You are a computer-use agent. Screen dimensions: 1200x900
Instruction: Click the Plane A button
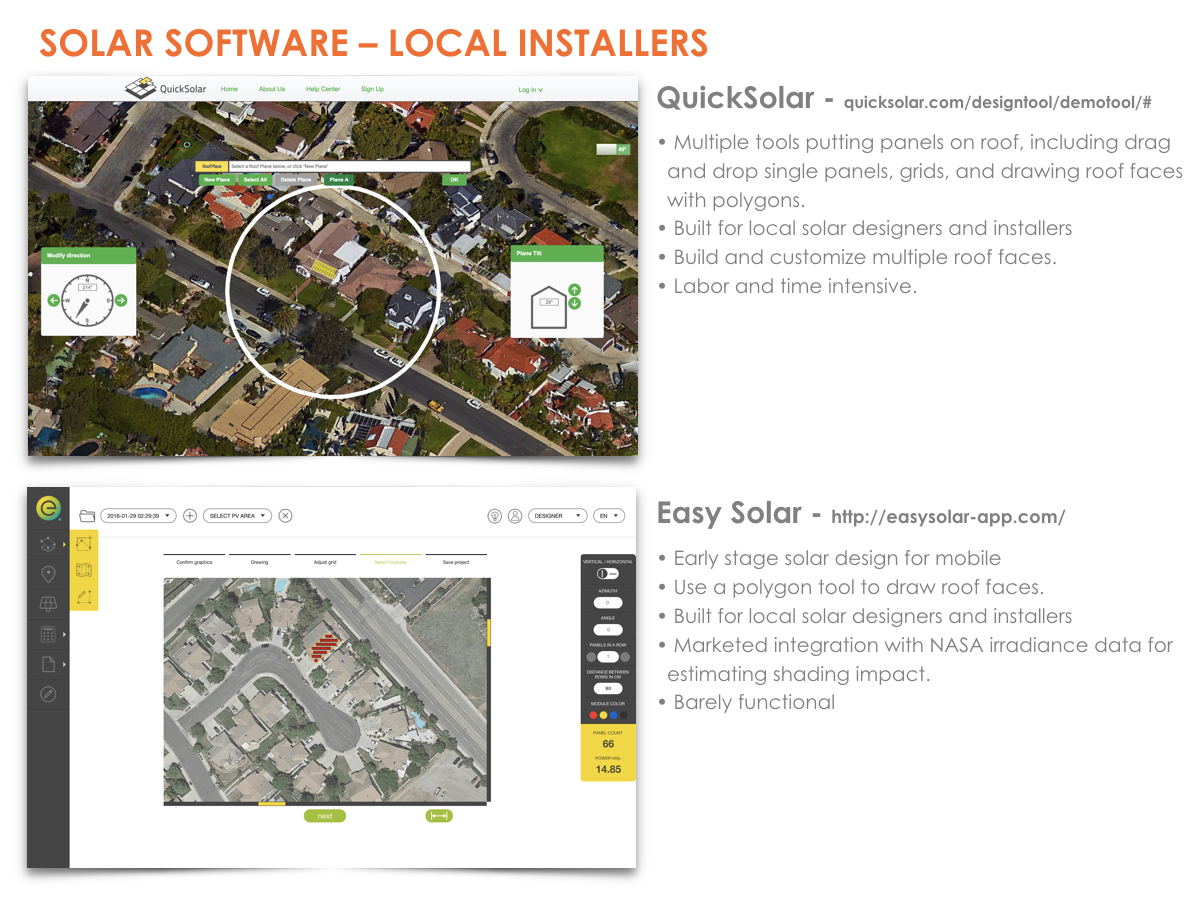click(x=338, y=180)
